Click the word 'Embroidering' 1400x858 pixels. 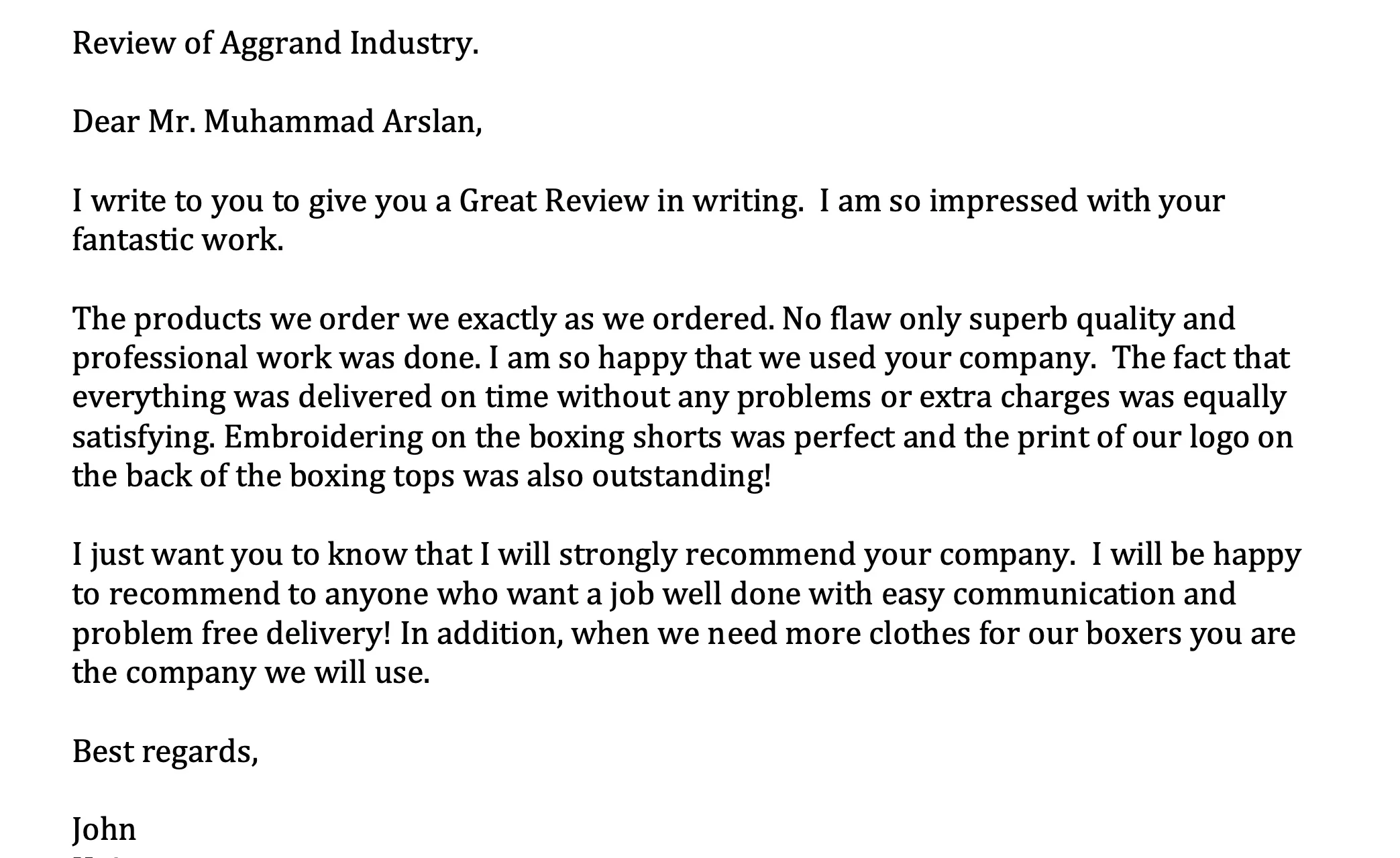pos(323,437)
